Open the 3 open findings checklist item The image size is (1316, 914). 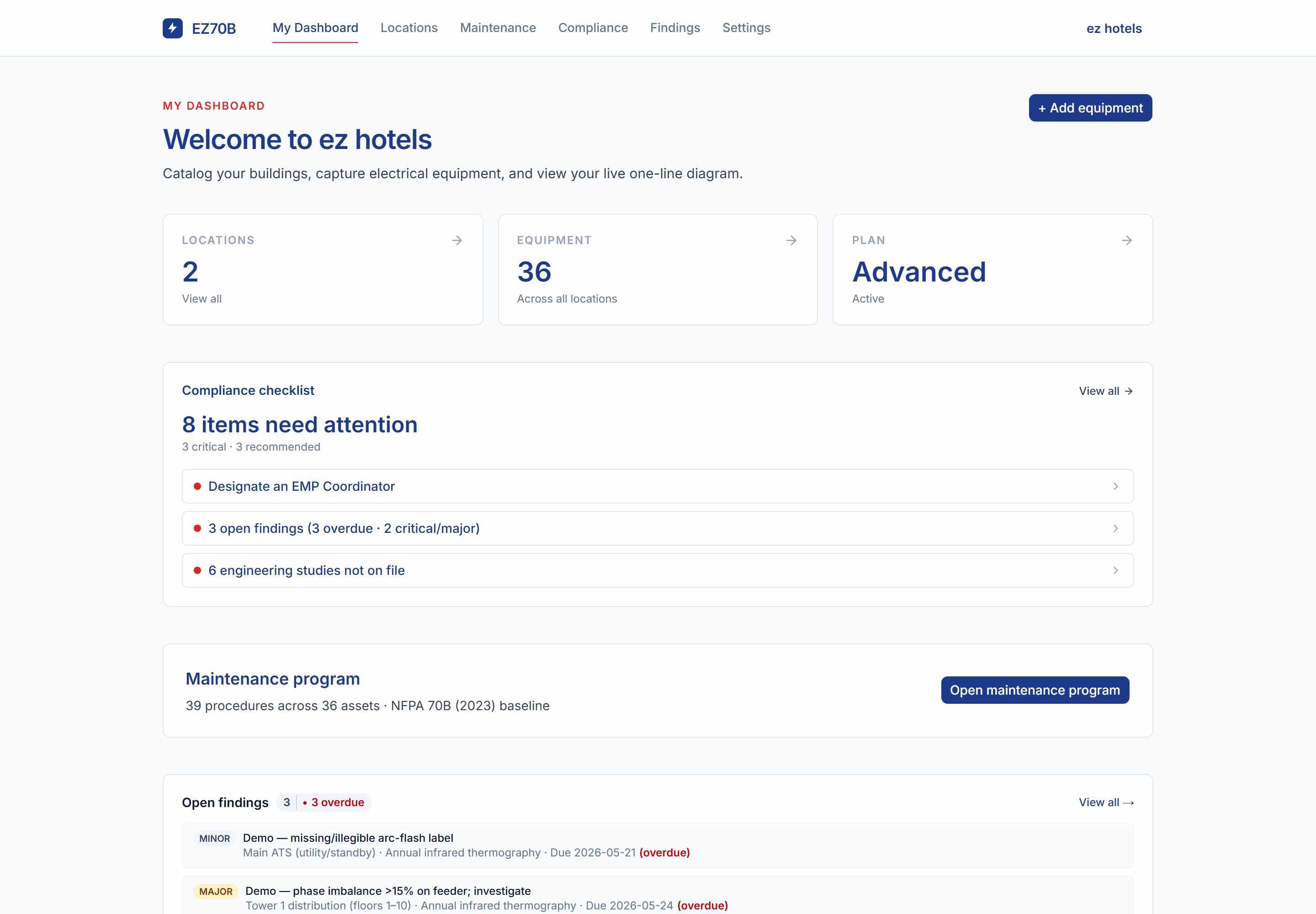[x=658, y=528]
